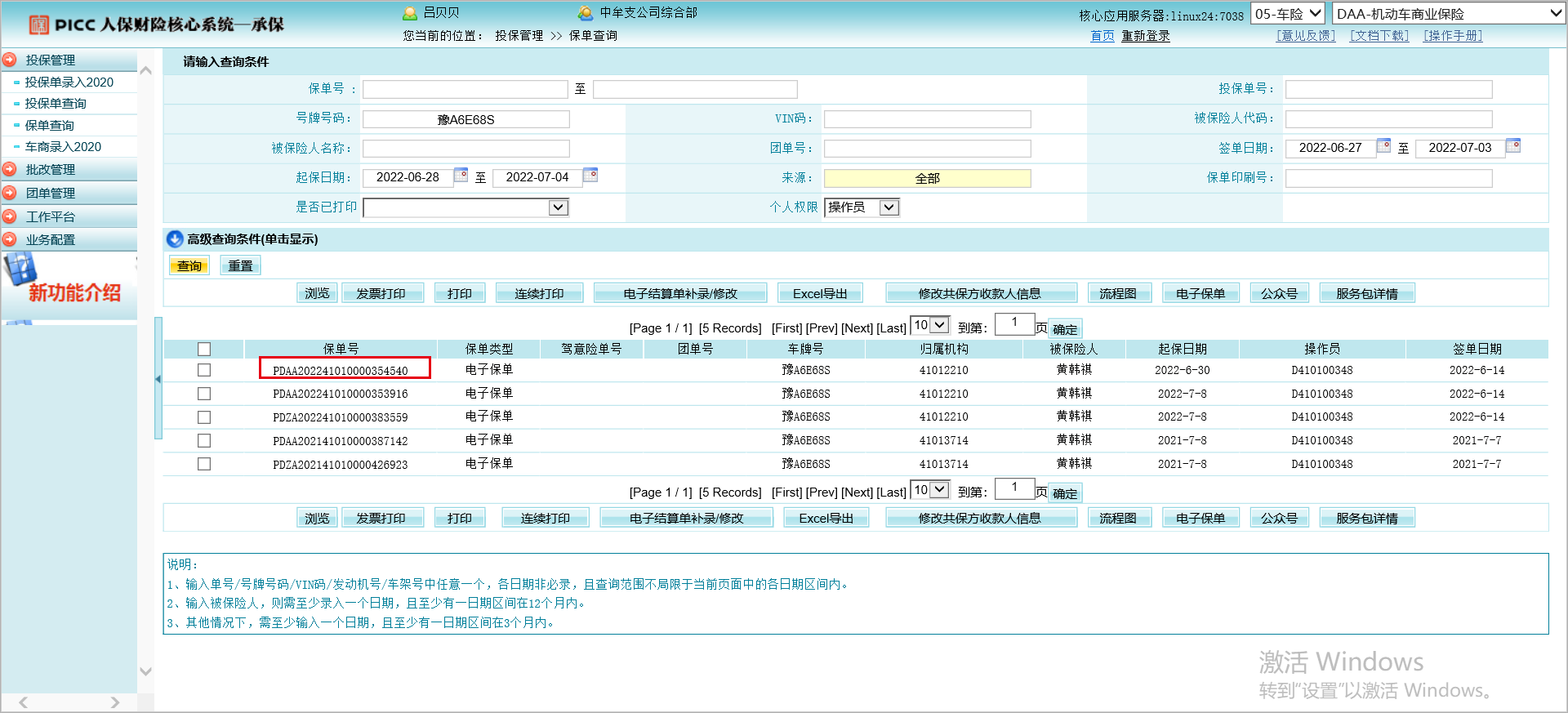Click the advanced query conditions arrow icon
This screenshot has width=1568, height=713.
[175, 239]
